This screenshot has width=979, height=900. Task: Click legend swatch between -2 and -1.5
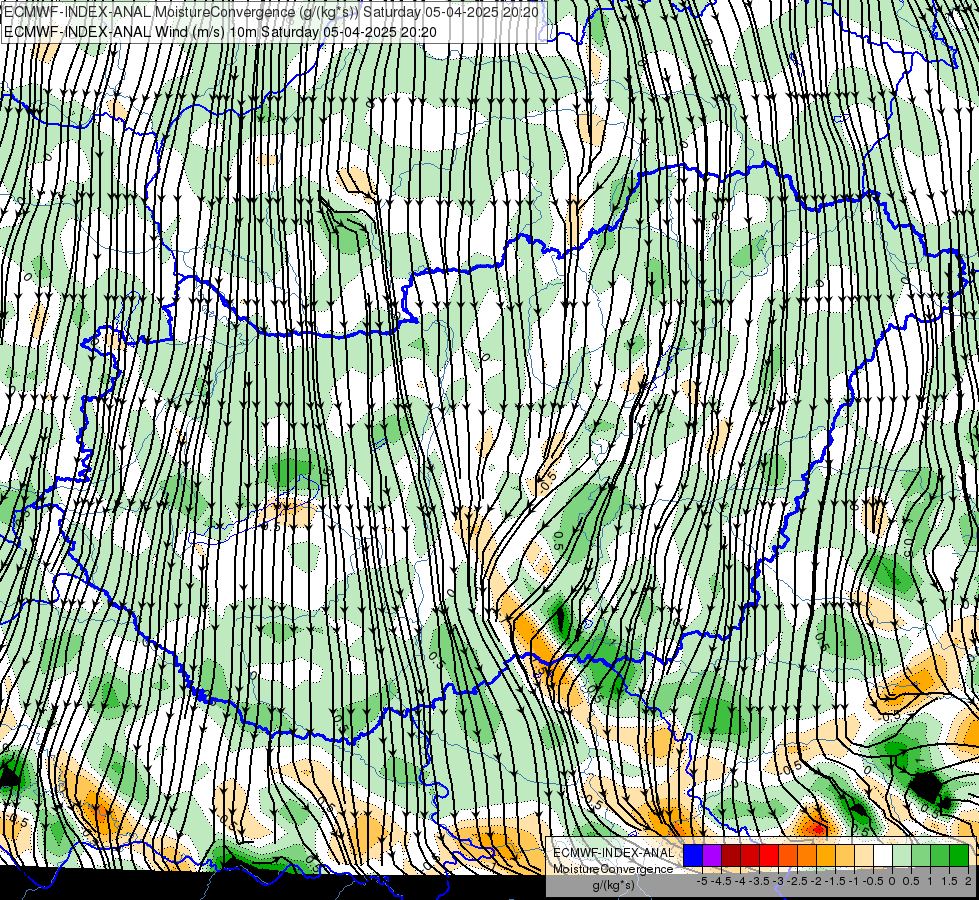(826, 855)
